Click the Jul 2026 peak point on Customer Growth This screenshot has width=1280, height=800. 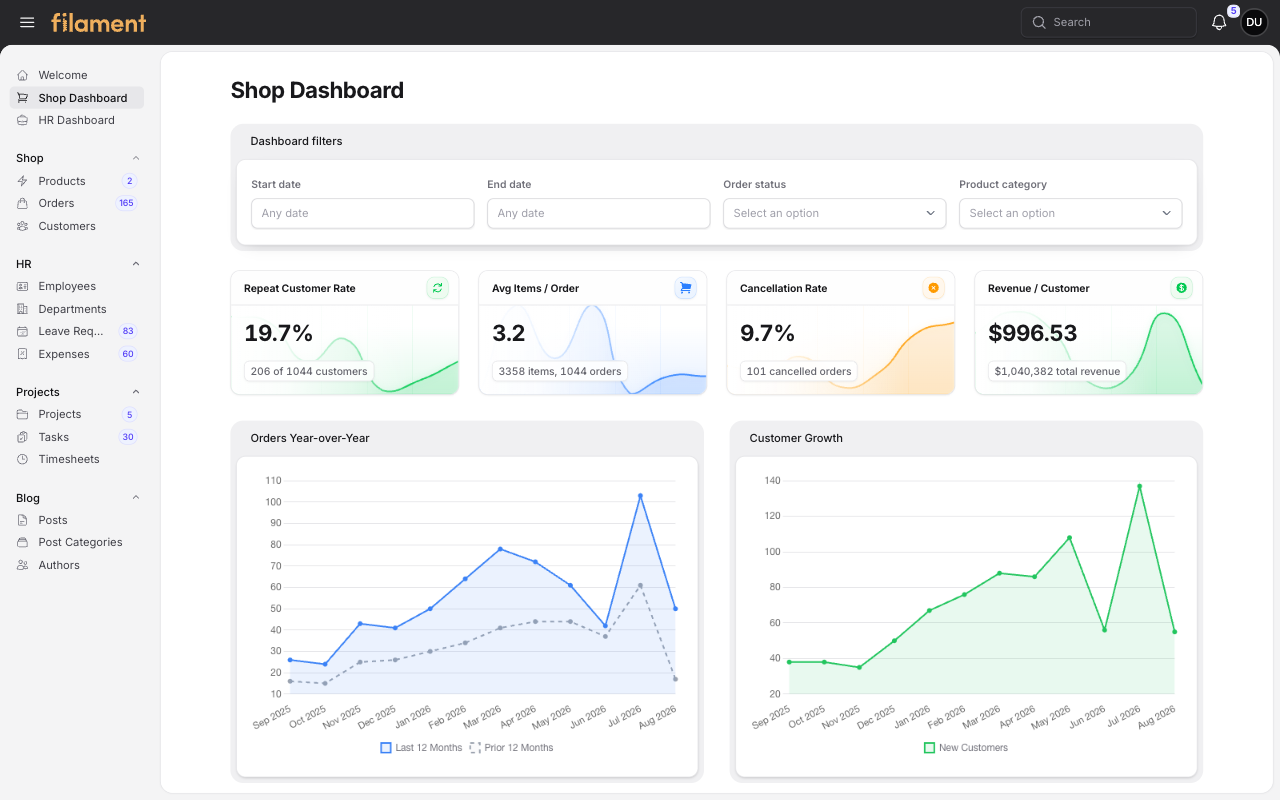click(1139, 487)
